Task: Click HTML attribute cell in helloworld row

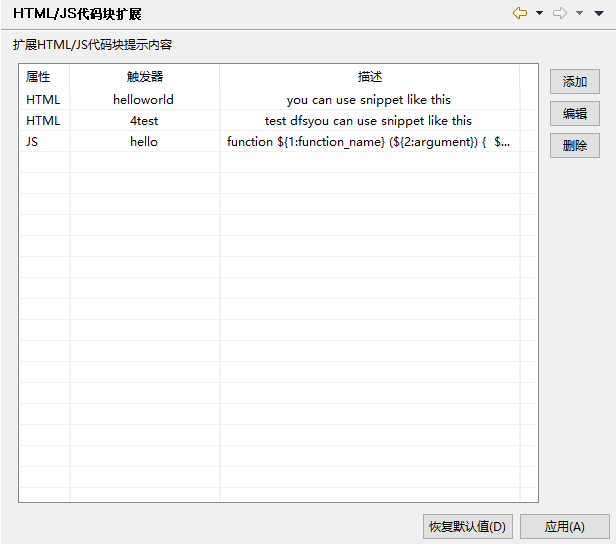Action: (43, 100)
